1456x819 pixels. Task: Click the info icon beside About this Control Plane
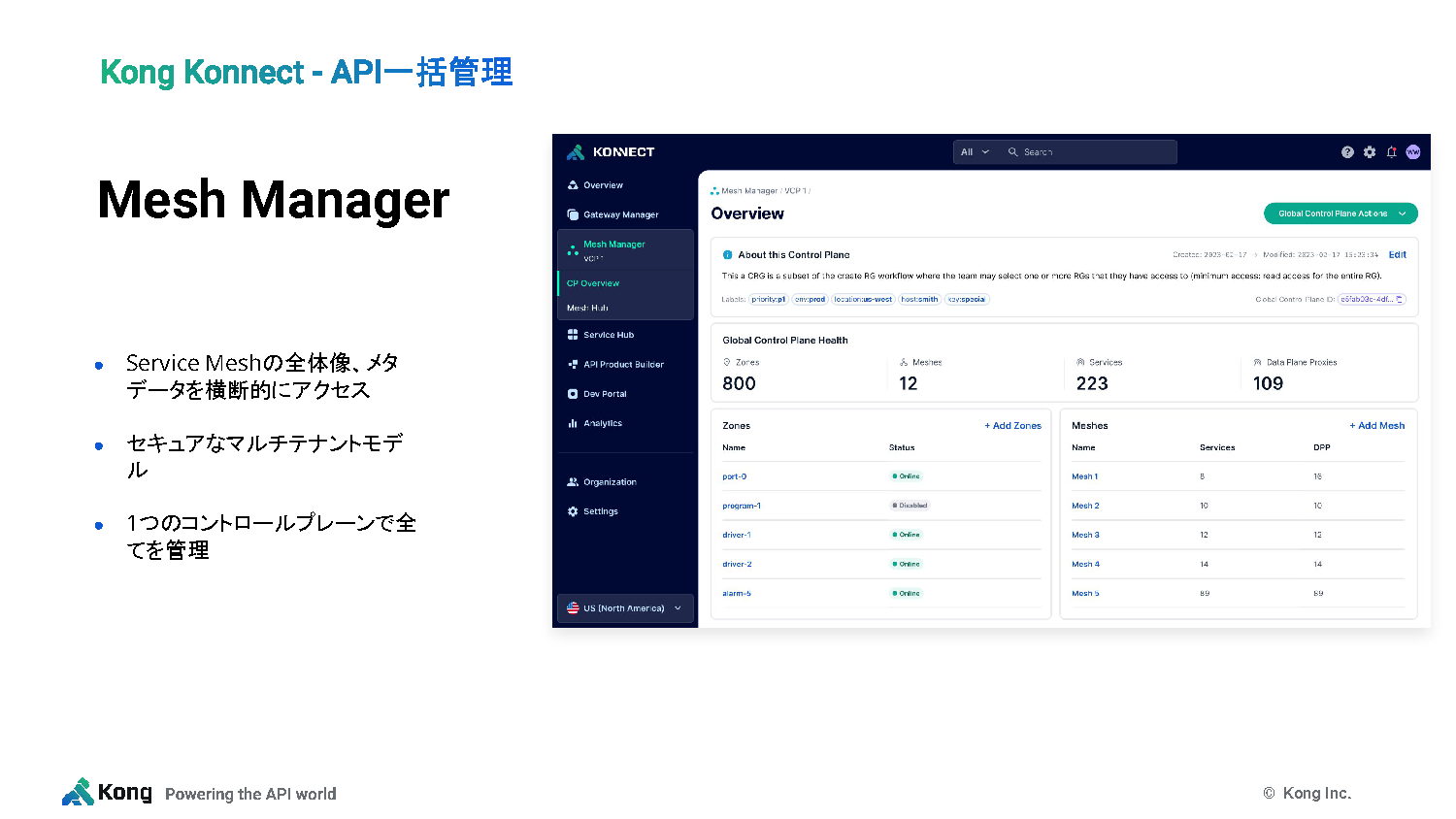click(727, 255)
